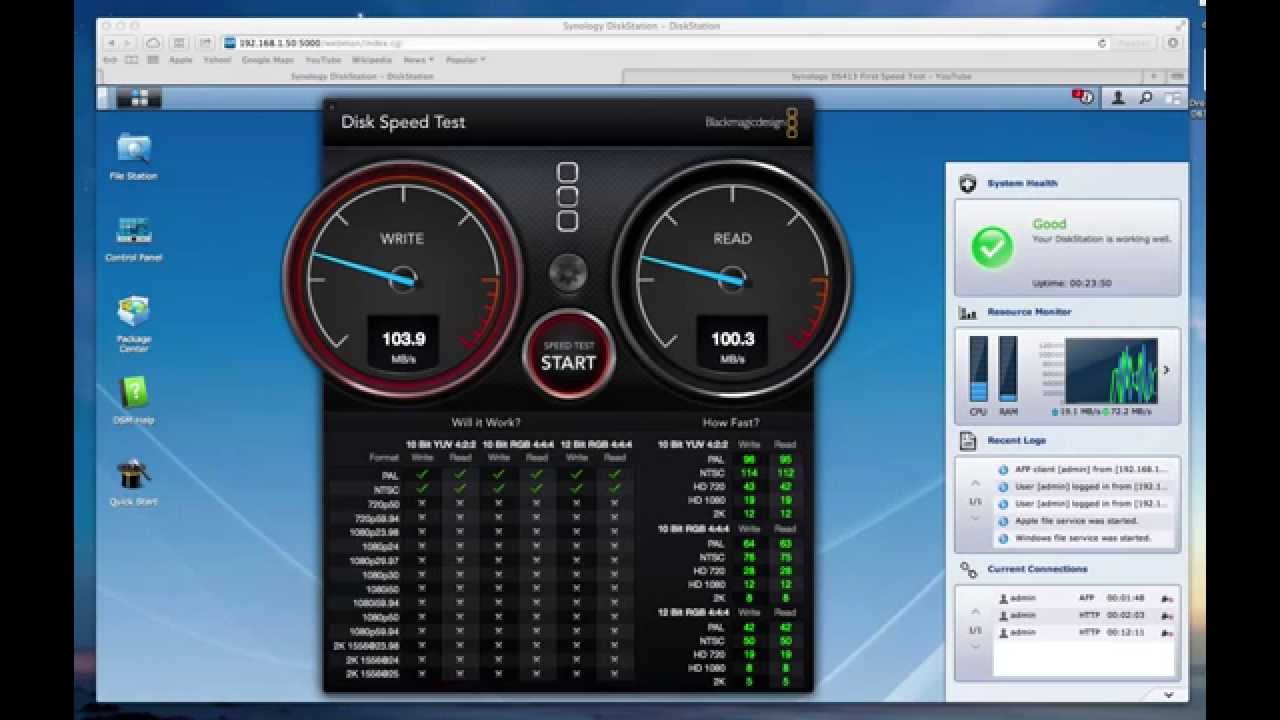The image size is (1280, 720).
Task: Disconnect the AFP admin connection
Action: 1167,599
